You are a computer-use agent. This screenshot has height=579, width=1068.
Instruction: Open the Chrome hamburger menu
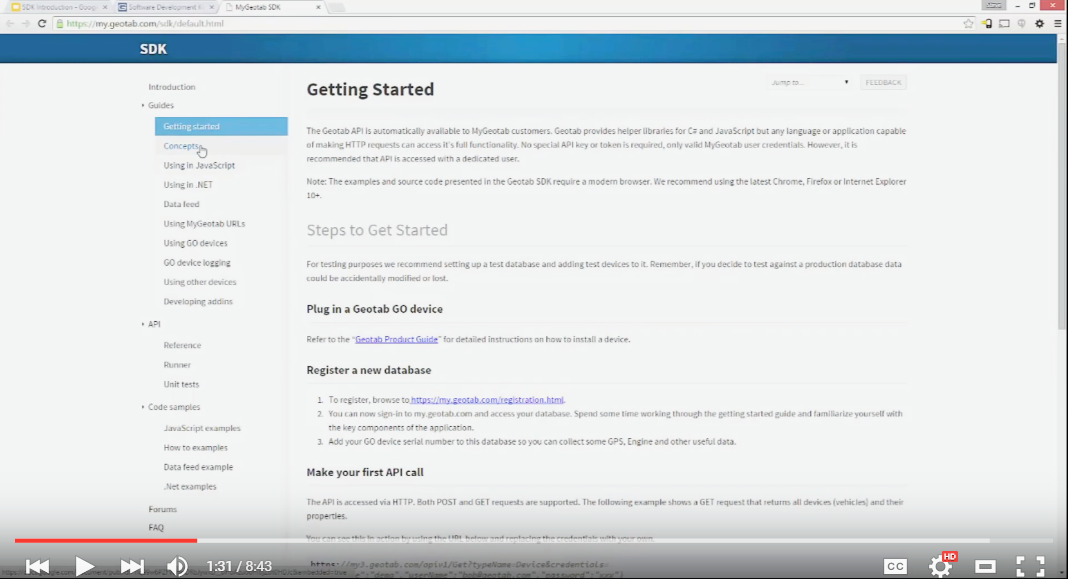(x=1058, y=23)
